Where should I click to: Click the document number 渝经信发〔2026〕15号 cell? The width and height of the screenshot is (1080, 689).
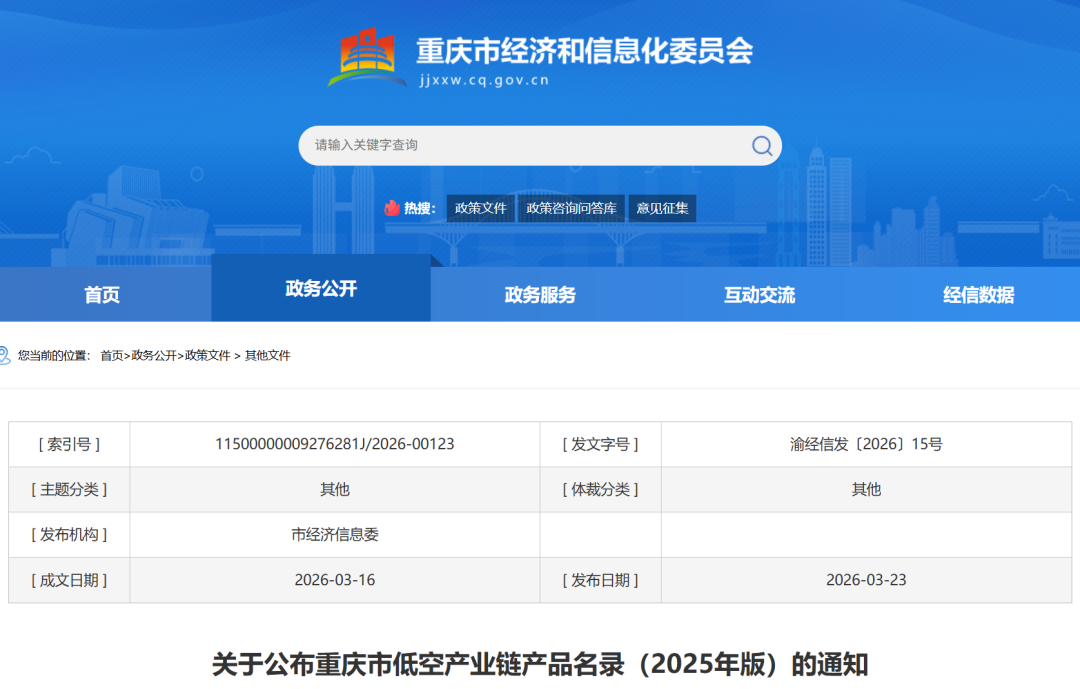[866, 444]
